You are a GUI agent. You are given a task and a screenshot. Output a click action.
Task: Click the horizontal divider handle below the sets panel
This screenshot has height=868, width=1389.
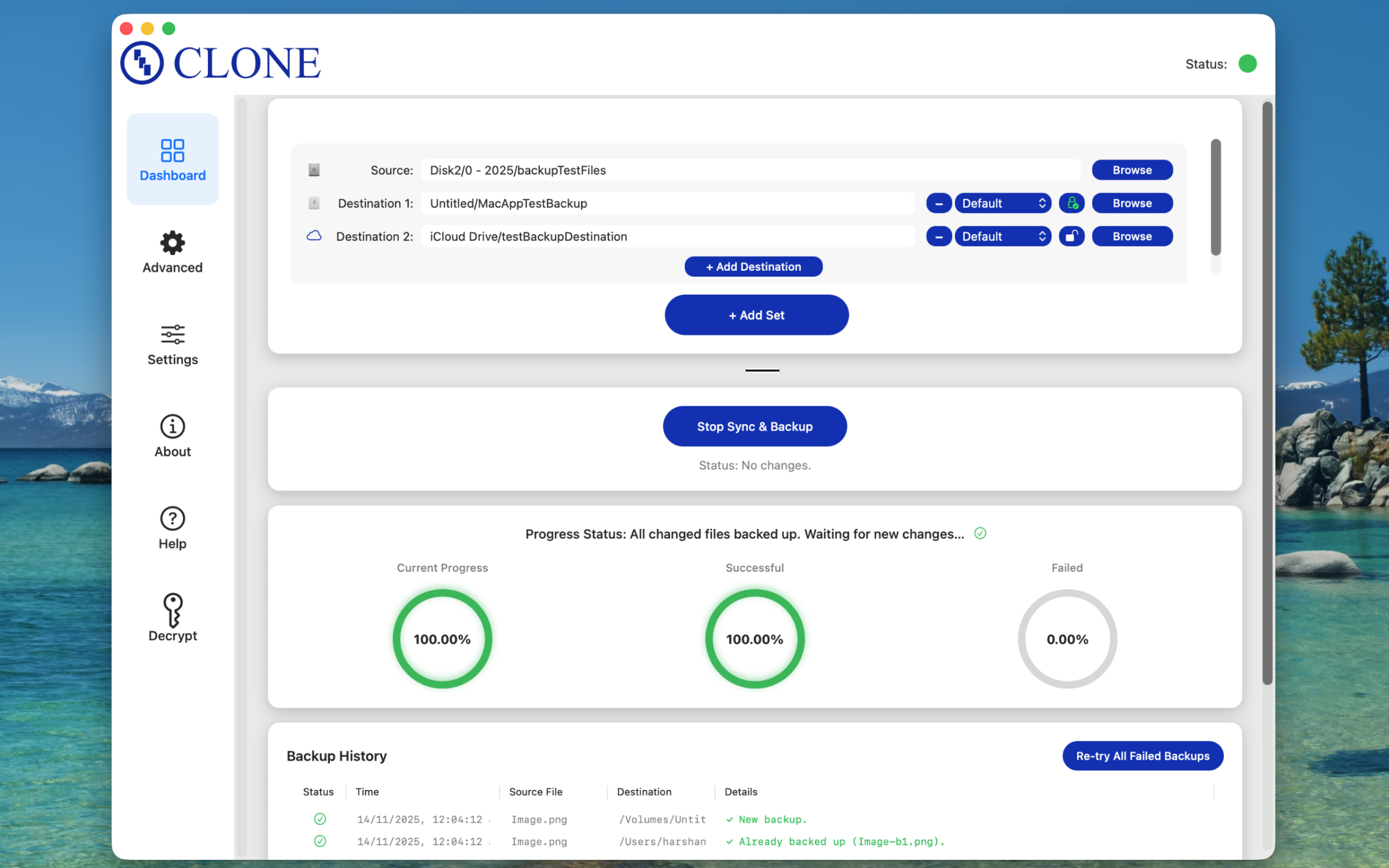762,370
